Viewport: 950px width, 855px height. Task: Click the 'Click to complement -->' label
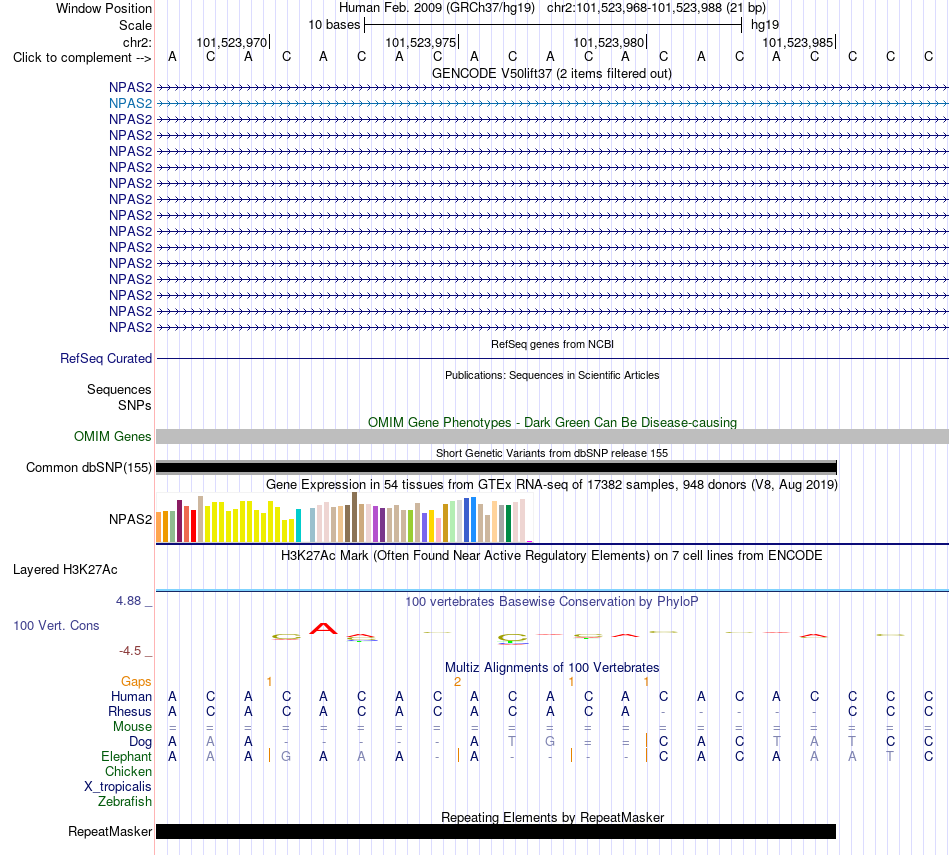click(x=82, y=58)
